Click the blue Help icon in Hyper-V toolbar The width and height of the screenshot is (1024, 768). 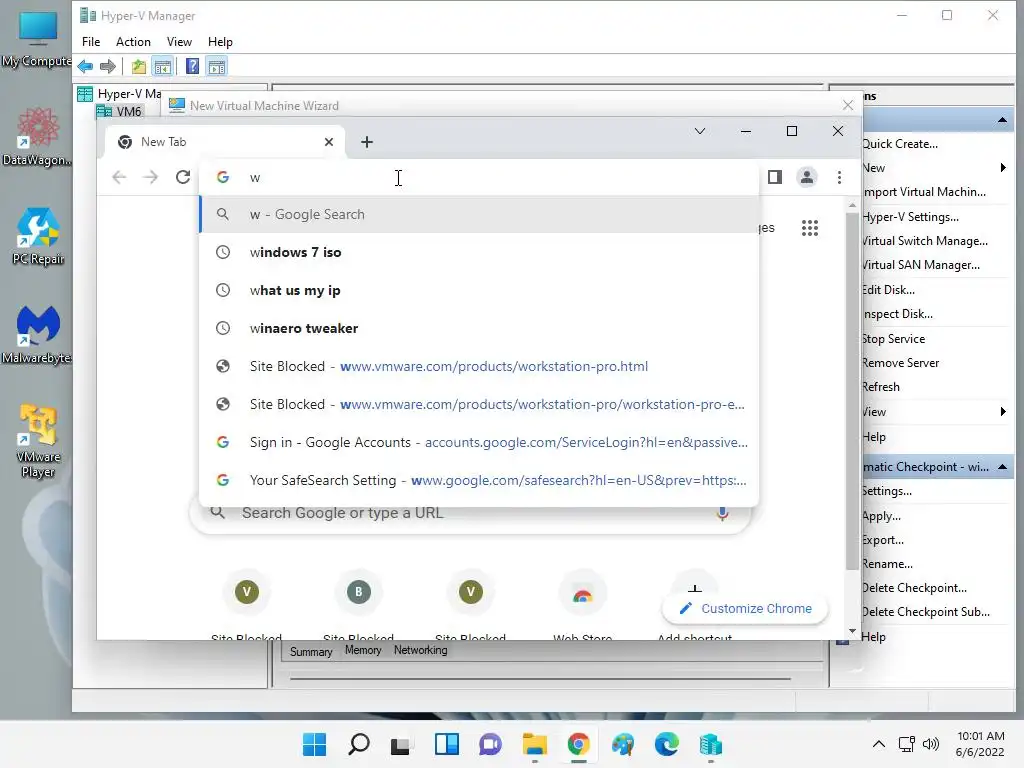[192, 67]
